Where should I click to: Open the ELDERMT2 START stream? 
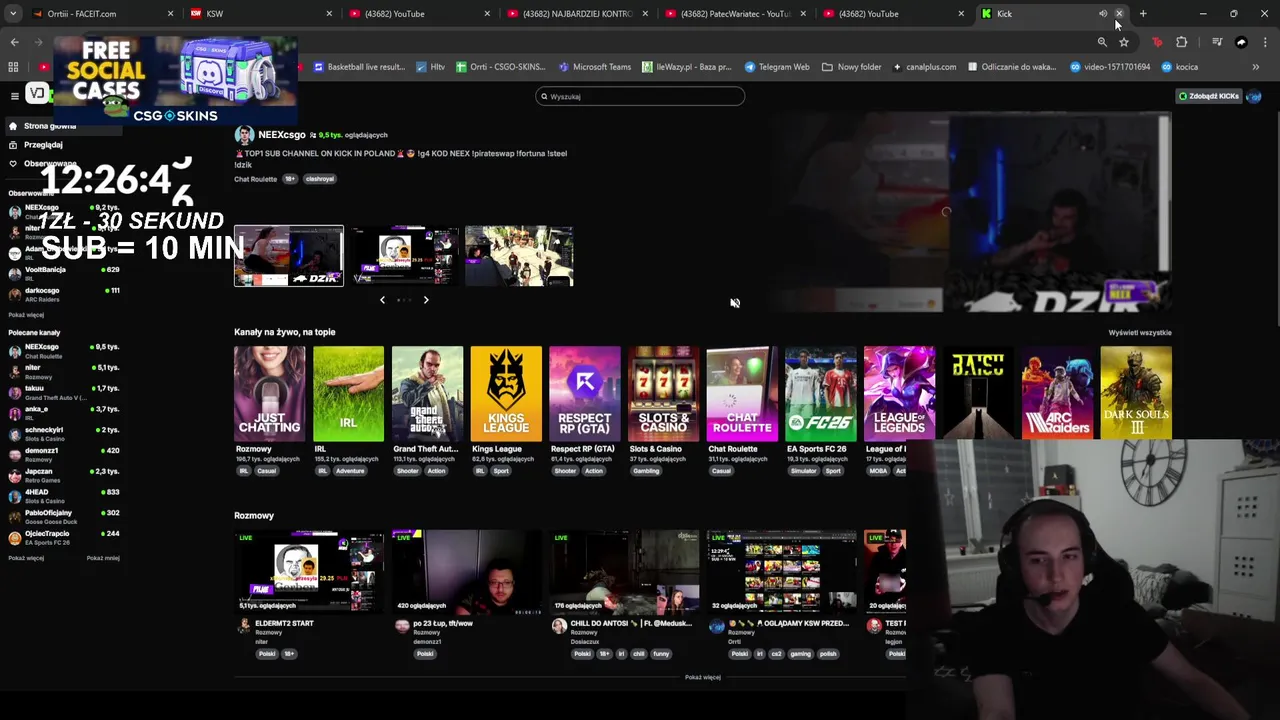[309, 571]
